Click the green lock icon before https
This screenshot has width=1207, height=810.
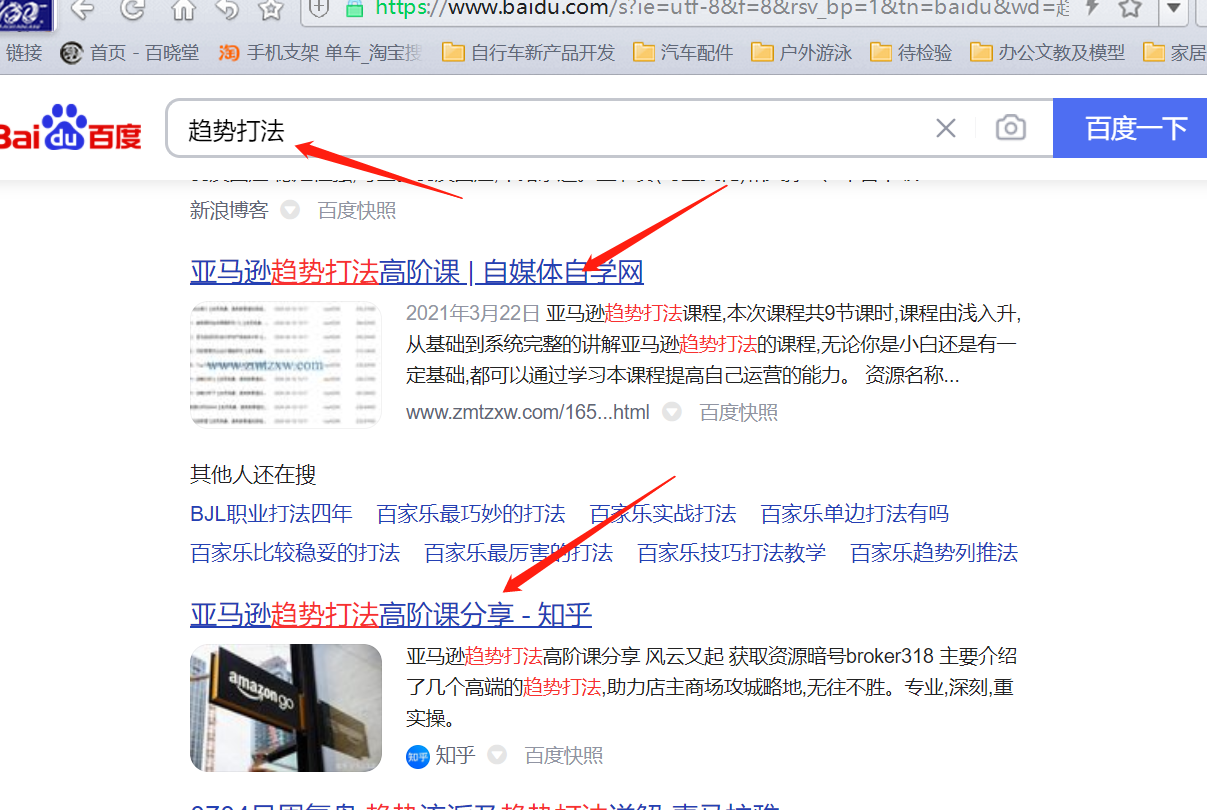[353, 8]
